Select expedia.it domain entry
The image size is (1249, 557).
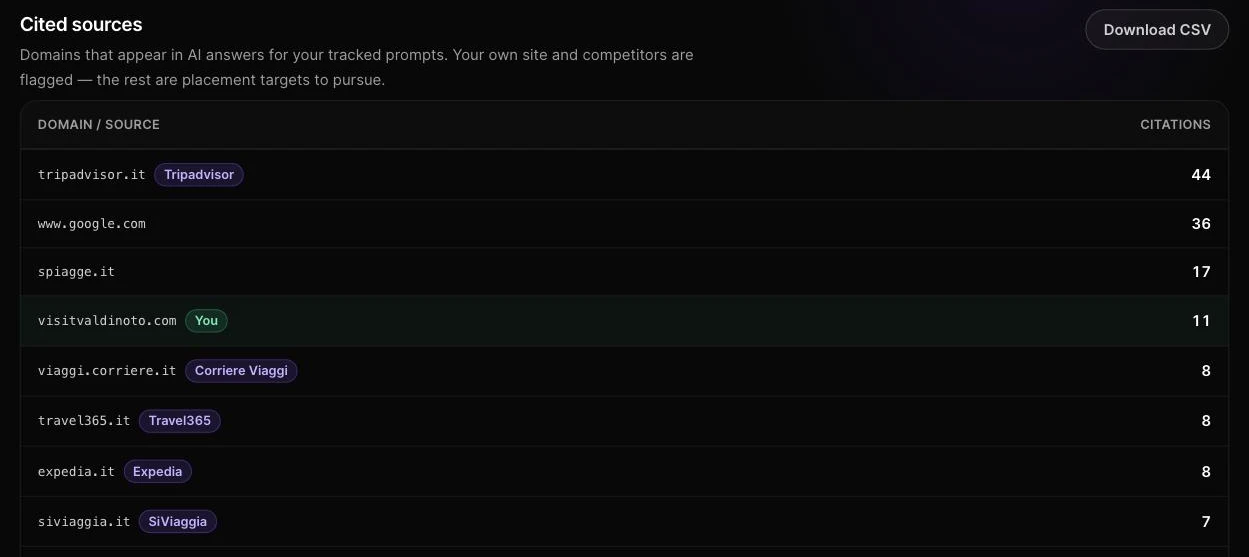[x=76, y=471]
